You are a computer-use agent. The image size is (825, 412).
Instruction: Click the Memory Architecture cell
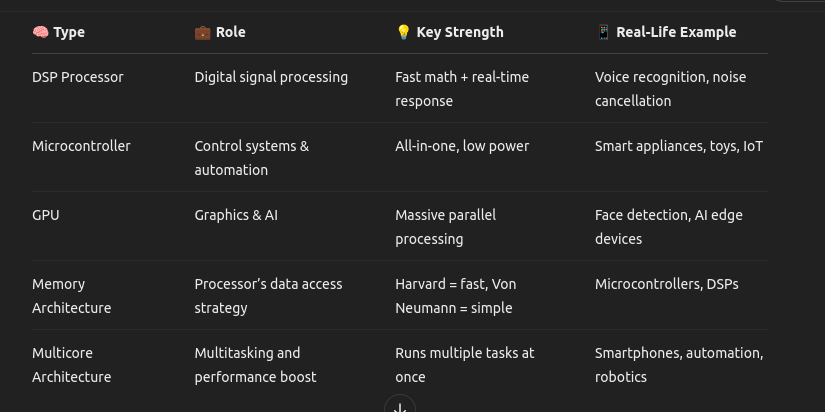72,296
